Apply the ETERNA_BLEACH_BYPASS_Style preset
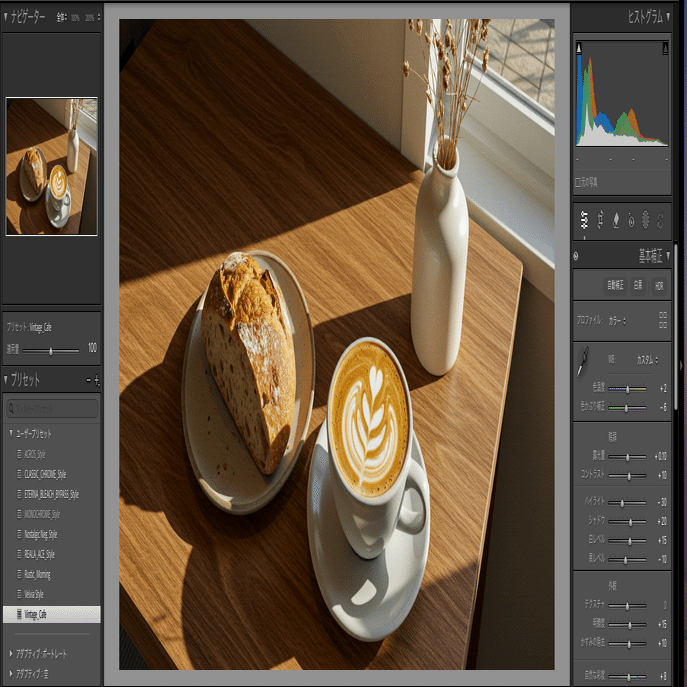This screenshot has width=687, height=687. pyautogui.click(x=51, y=494)
